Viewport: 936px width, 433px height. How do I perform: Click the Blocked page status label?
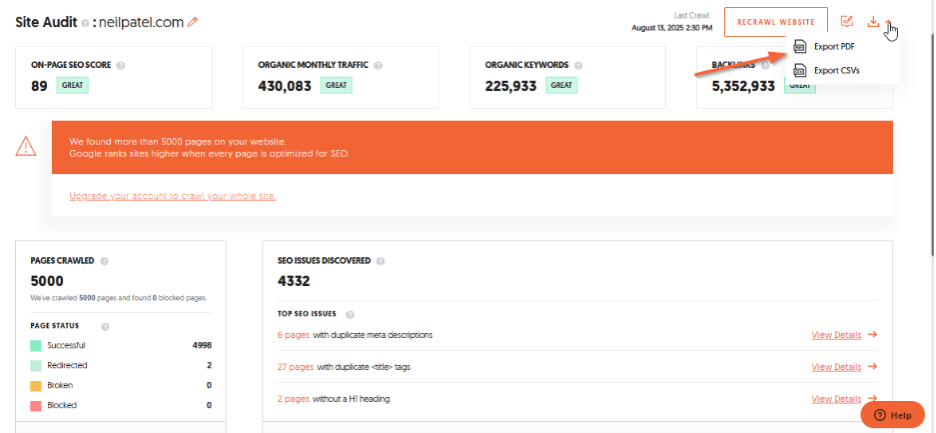(x=62, y=405)
